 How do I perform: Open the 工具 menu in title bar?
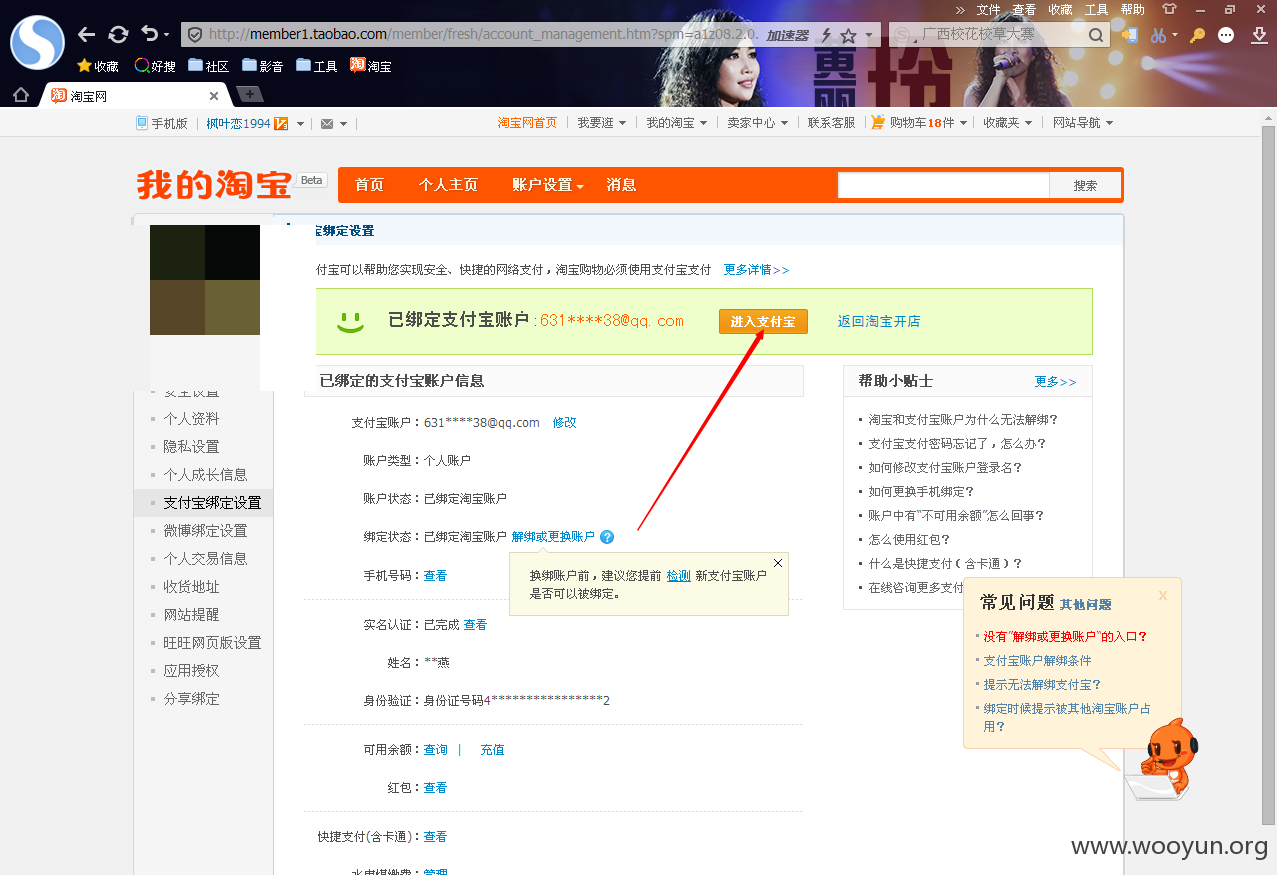(x=1097, y=9)
